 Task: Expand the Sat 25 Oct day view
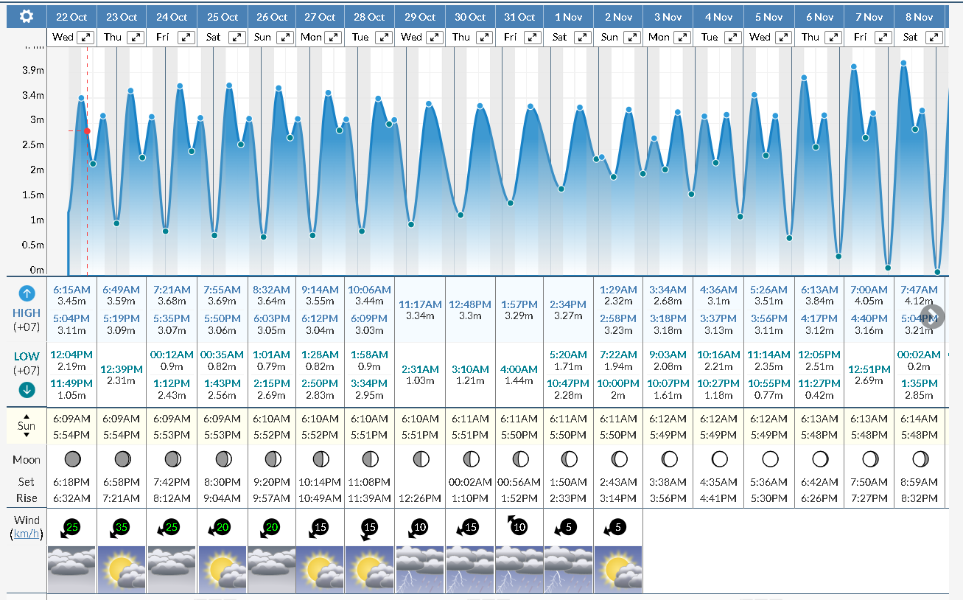(236, 37)
